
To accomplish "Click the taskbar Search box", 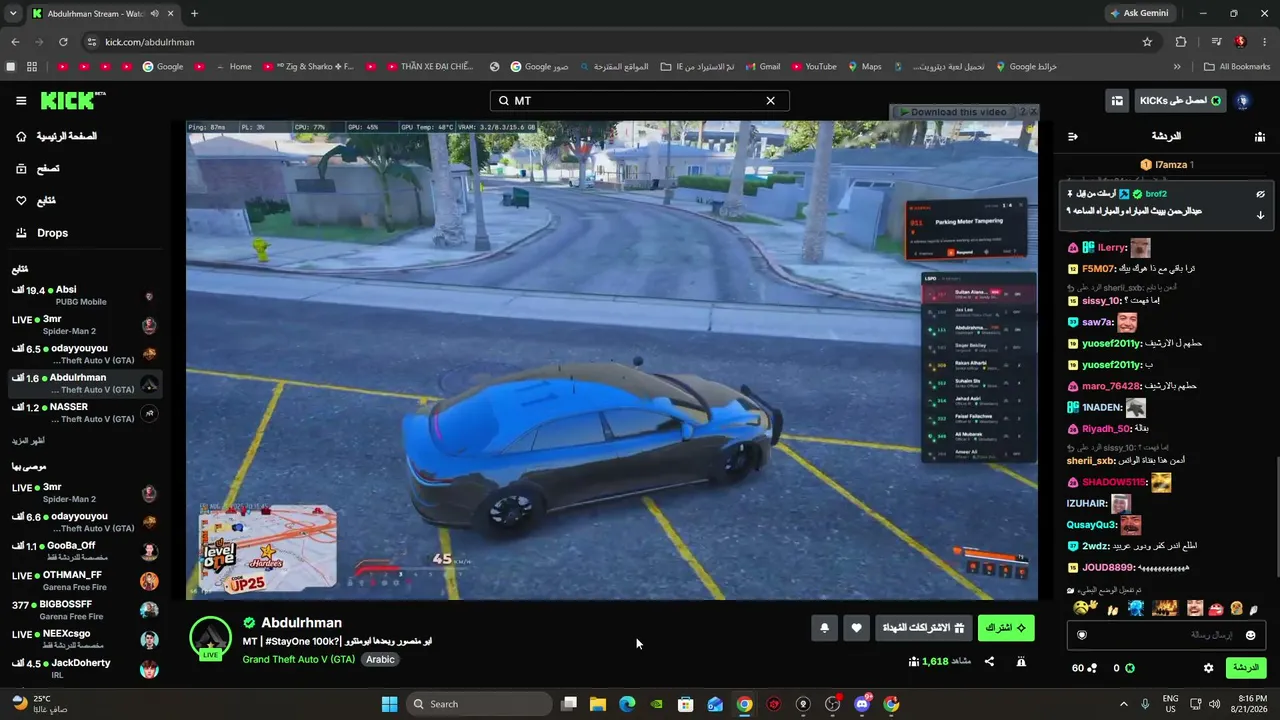I will pos(479,704).
